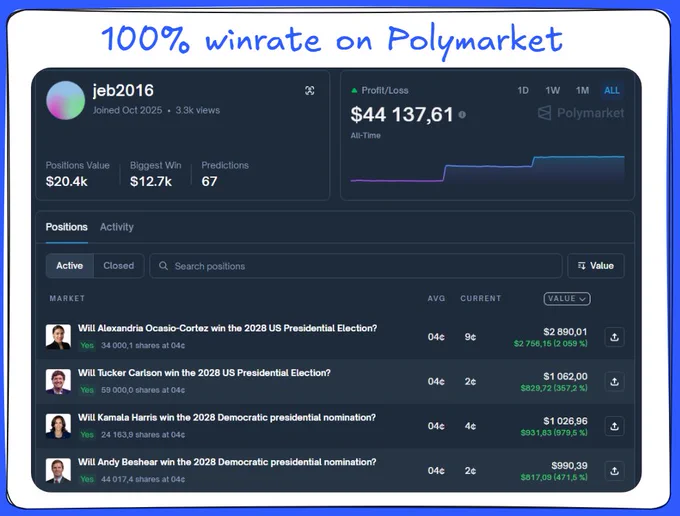
Task: Click the green Profit/Loss up-triangle icon
Action: point(354,91)
